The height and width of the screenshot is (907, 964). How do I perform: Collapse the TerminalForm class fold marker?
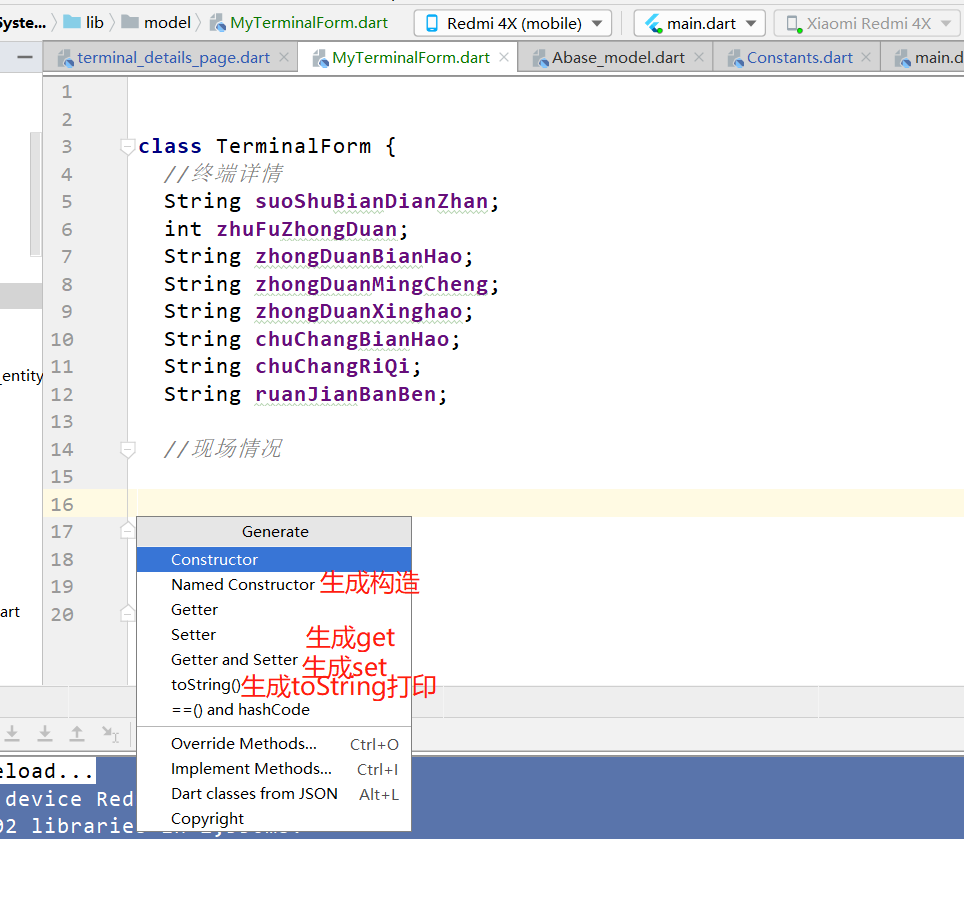(127, 146)
